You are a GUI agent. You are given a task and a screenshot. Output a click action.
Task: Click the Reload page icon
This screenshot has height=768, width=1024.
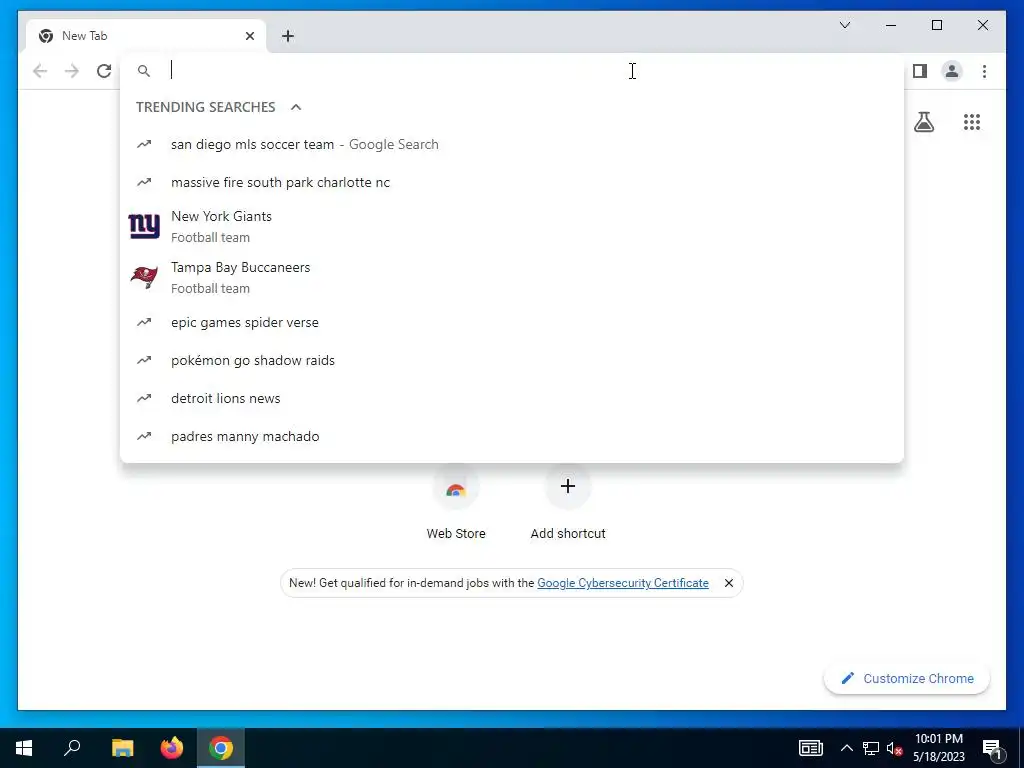pos(104,71)
